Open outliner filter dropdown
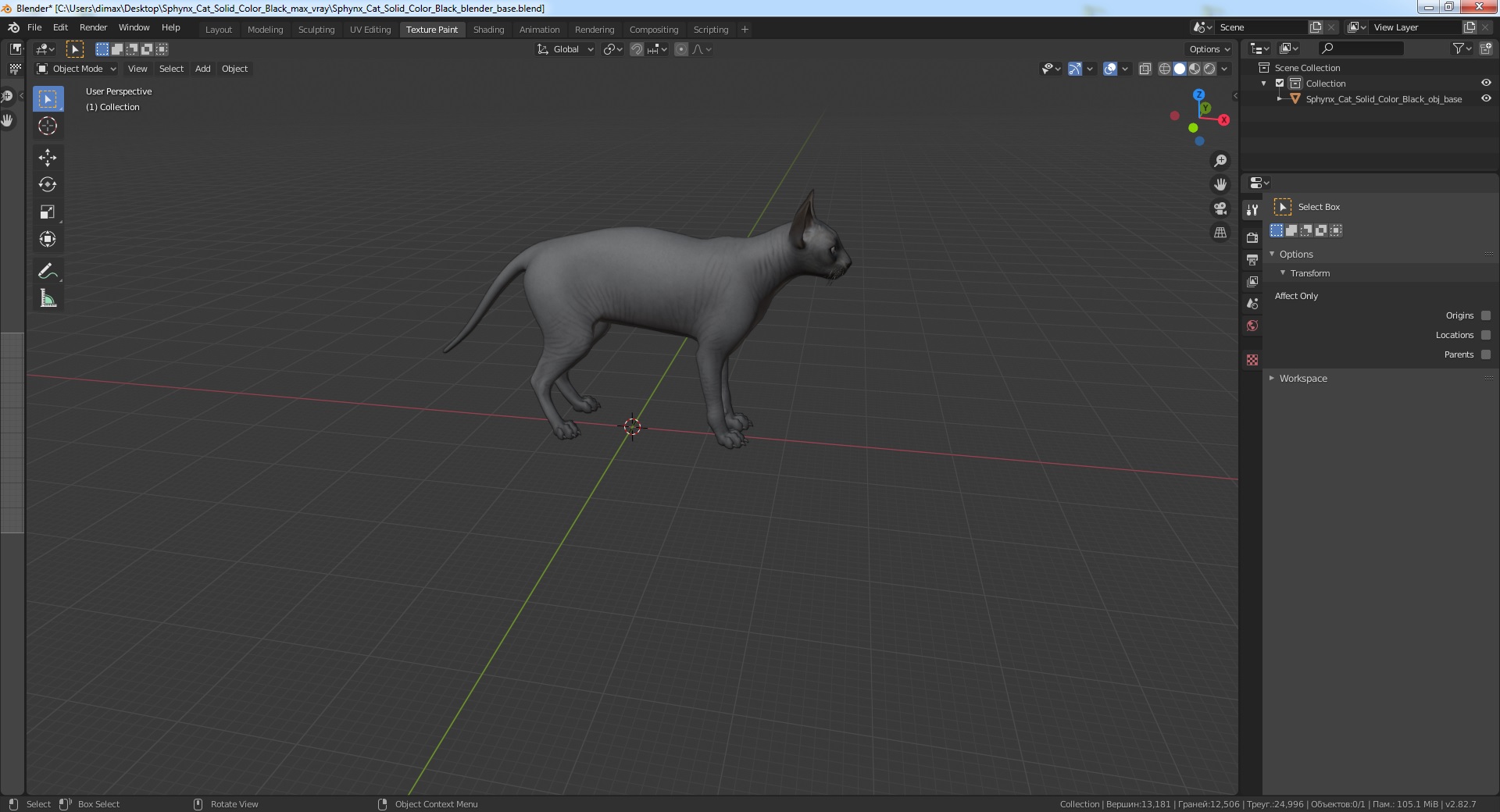The image size is (1500, 812). click(x=1462, y=48)
